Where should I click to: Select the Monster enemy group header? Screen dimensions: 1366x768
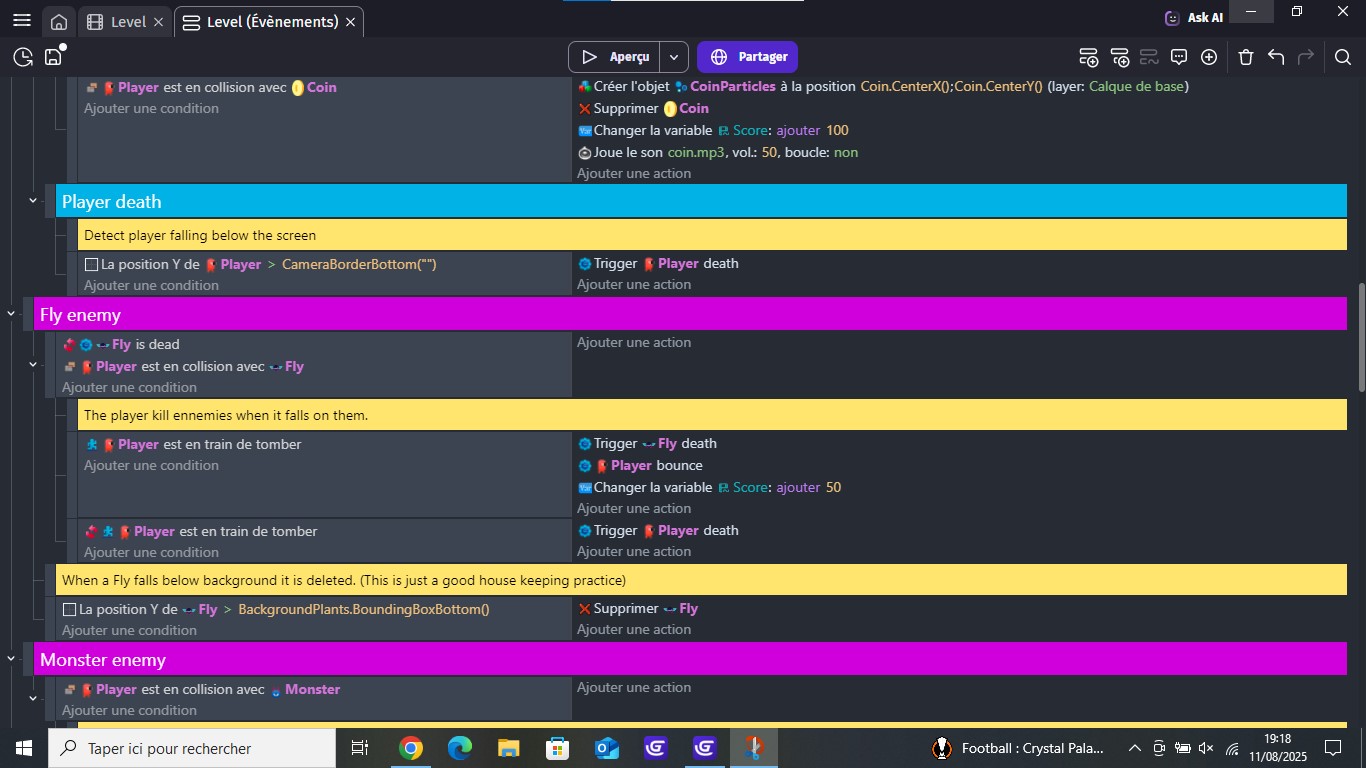click(x=690, y=659)
